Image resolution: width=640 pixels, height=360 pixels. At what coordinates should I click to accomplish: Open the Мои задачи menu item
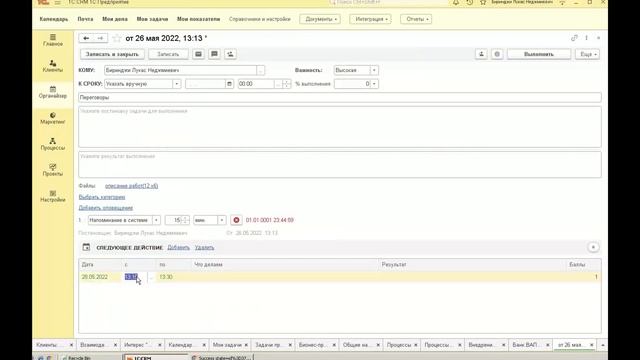(x=152, y=19)
